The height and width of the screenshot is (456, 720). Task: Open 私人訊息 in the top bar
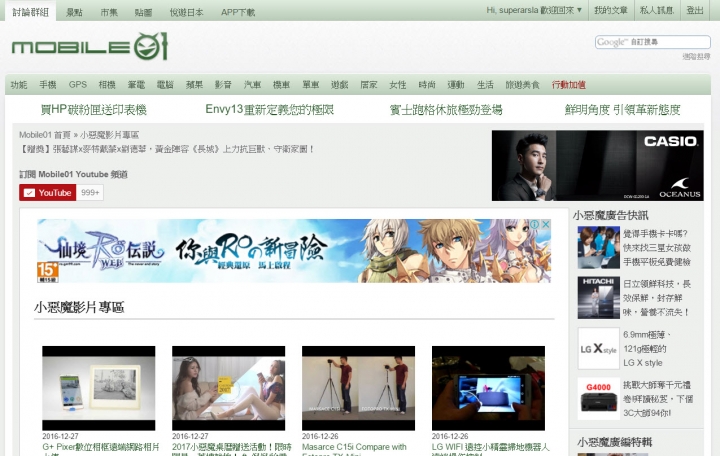(657, 10)
